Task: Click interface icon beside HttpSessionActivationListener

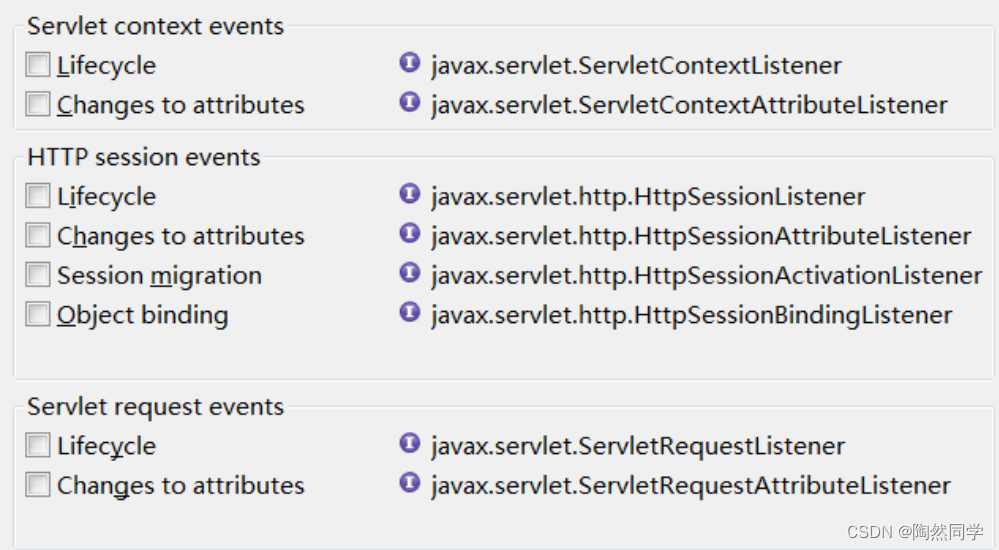Action: coord(410,273)
